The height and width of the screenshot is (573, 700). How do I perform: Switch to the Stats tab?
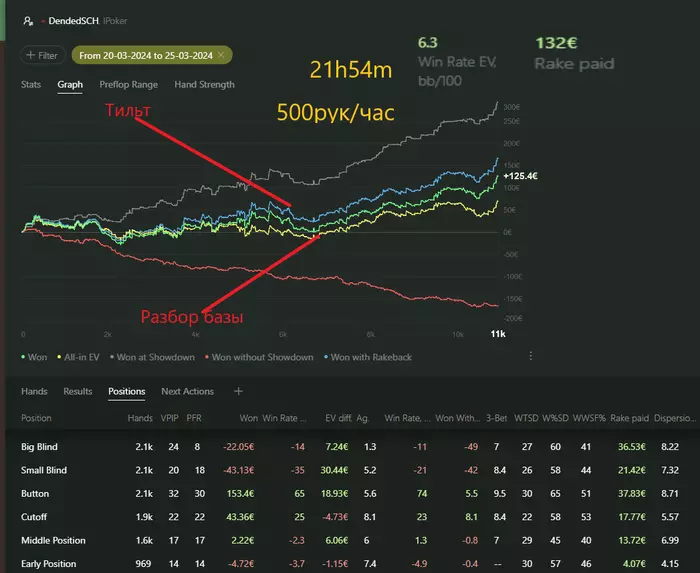click(31, 84)
